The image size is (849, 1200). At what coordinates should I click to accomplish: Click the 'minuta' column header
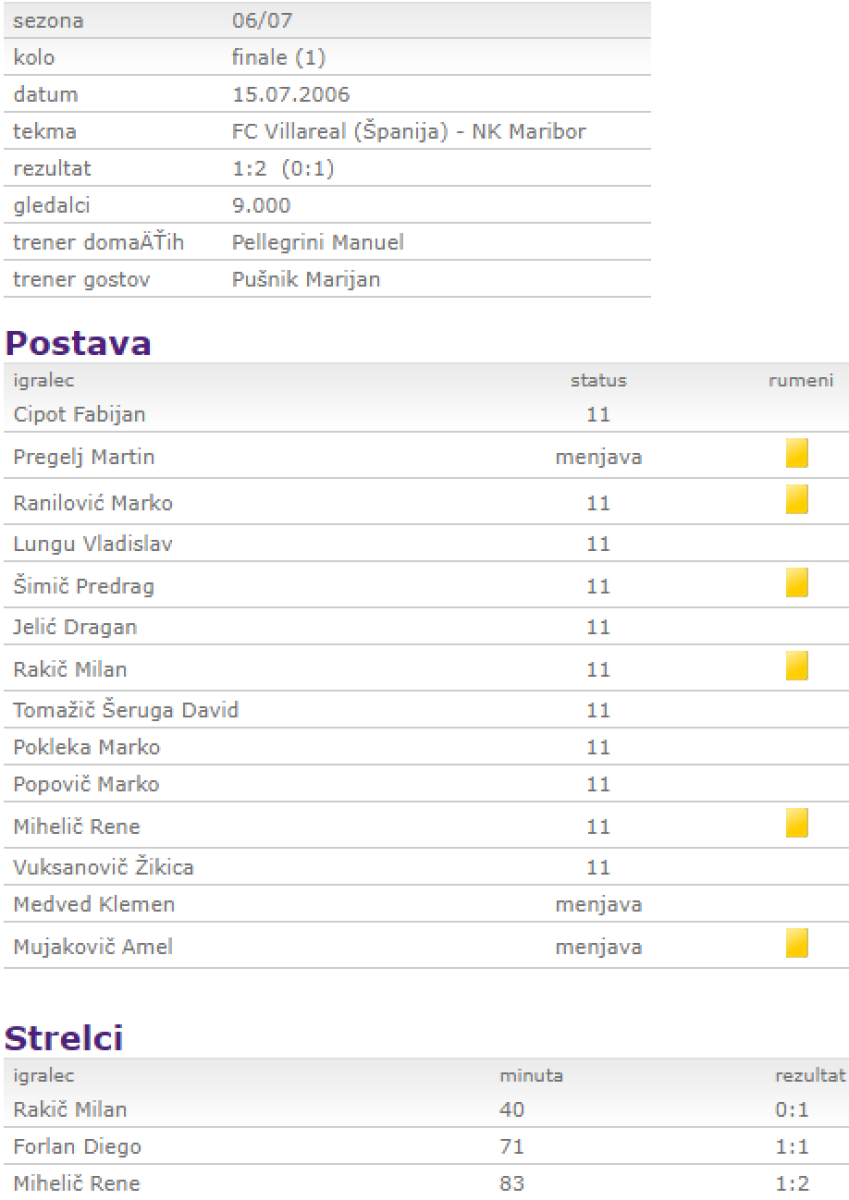pyautogui.click(x=531, y=1076)
